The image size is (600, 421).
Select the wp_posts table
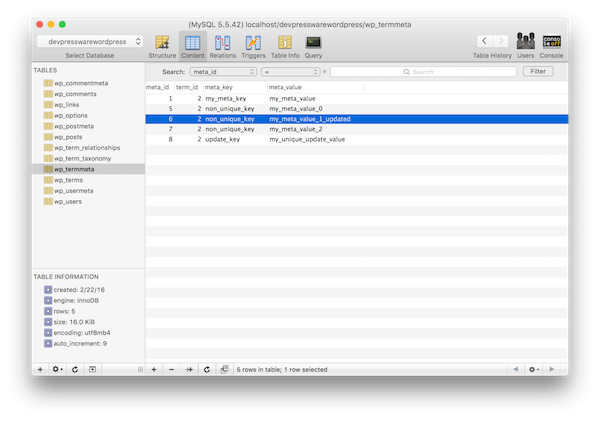(x=88, y=137)
